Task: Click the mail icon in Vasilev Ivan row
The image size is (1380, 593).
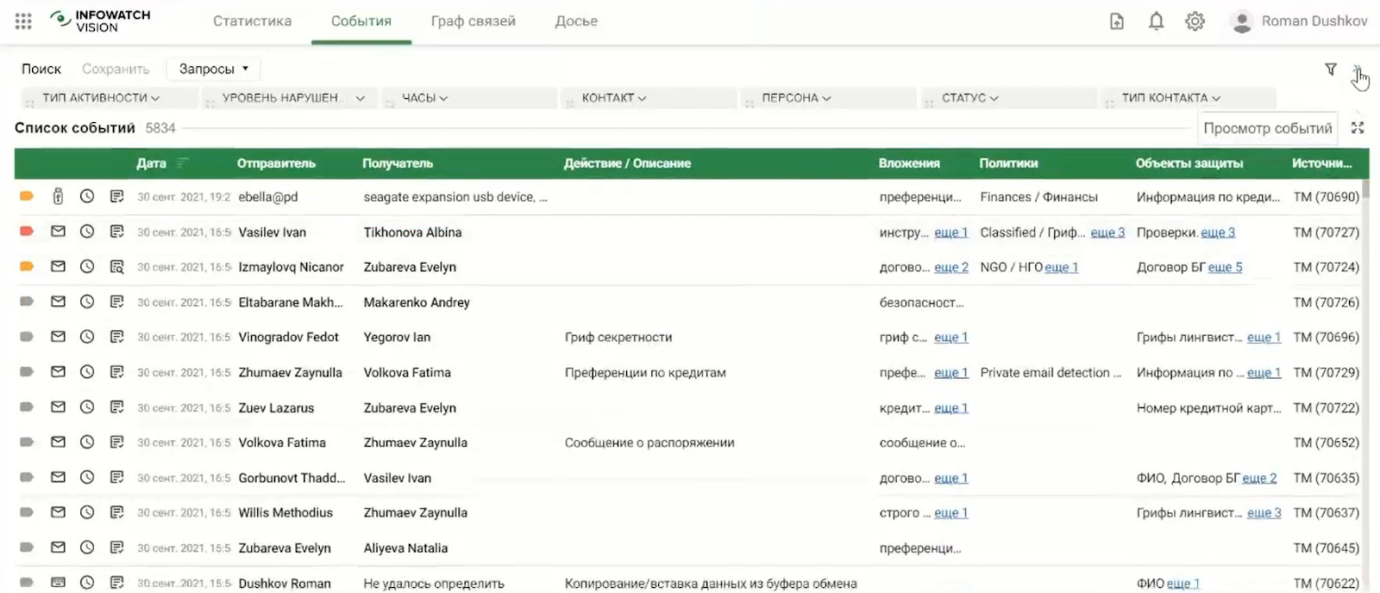Action: pos(58,232)
